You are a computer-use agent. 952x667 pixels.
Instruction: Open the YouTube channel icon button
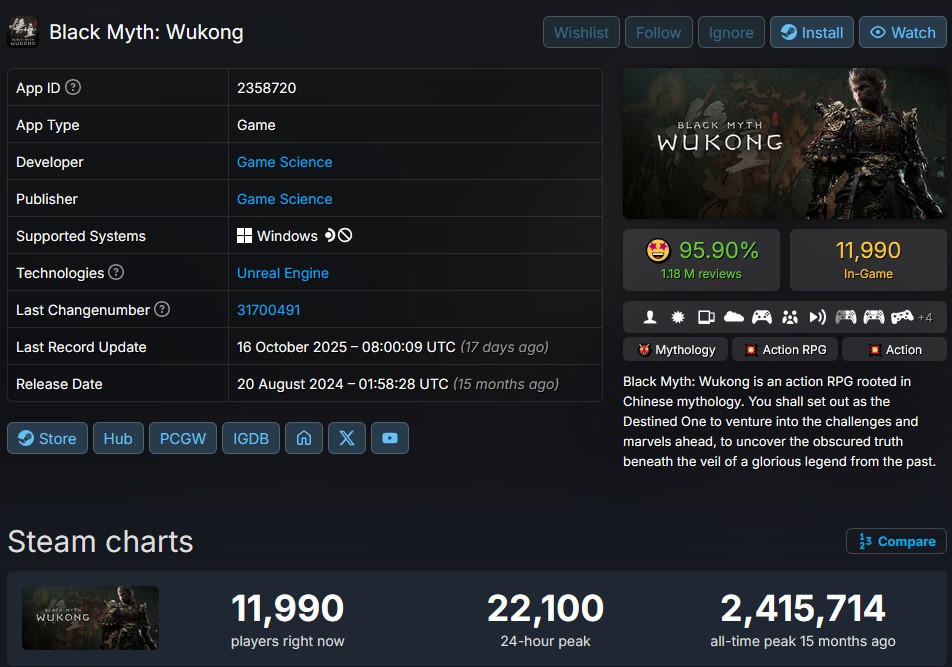click(390, 438)
